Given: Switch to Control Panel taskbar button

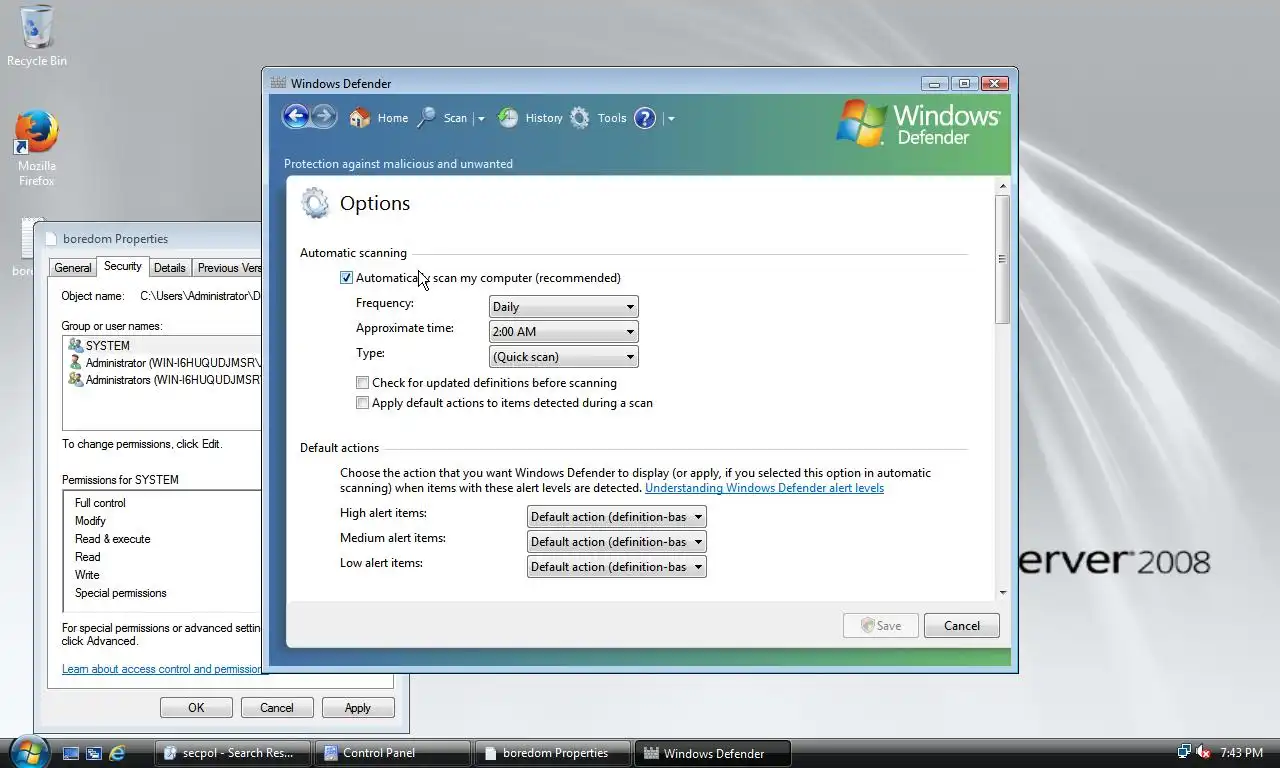Looking at the screenshot, I should pyautogui.click(x=393, y=753).
